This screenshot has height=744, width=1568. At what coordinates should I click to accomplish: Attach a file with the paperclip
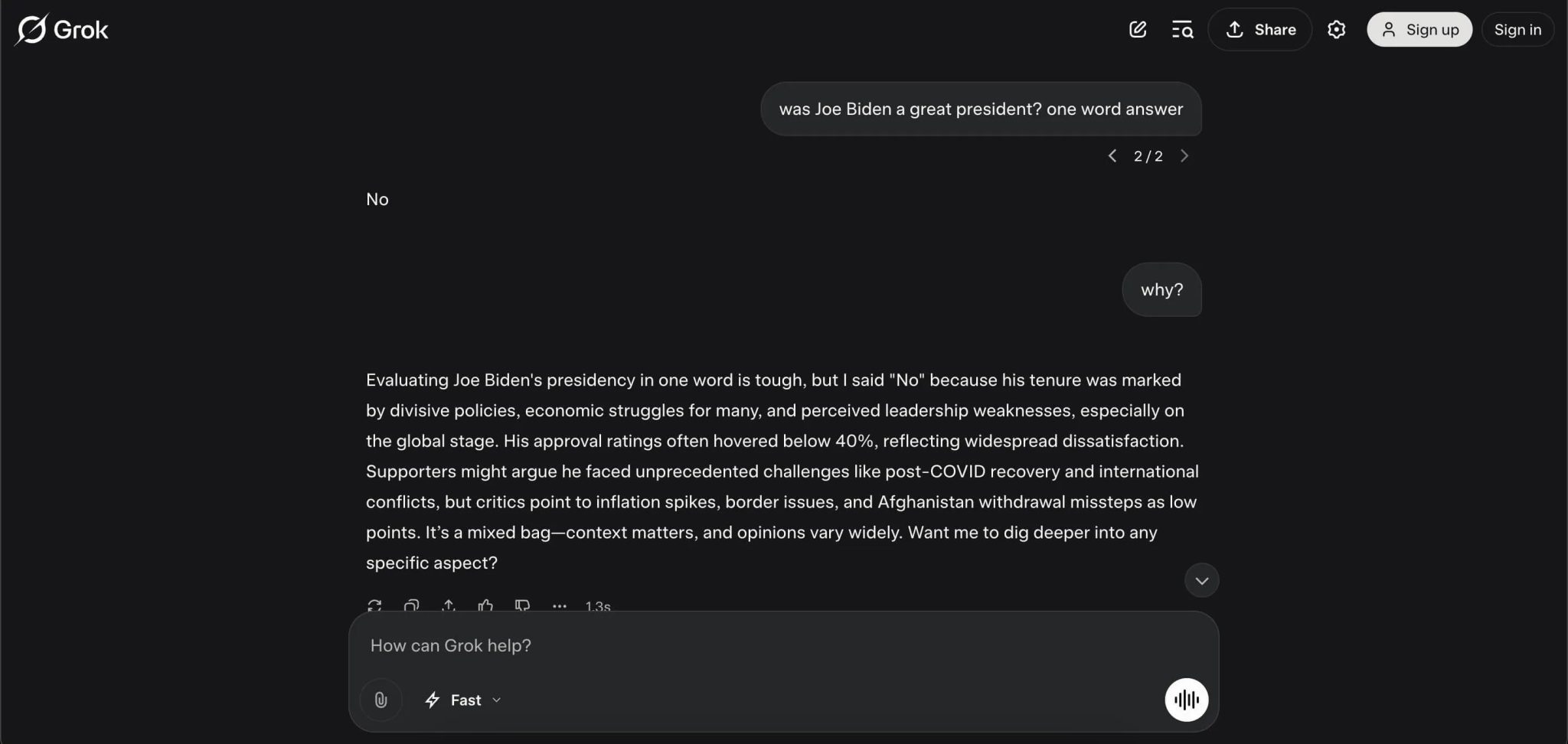381,699
